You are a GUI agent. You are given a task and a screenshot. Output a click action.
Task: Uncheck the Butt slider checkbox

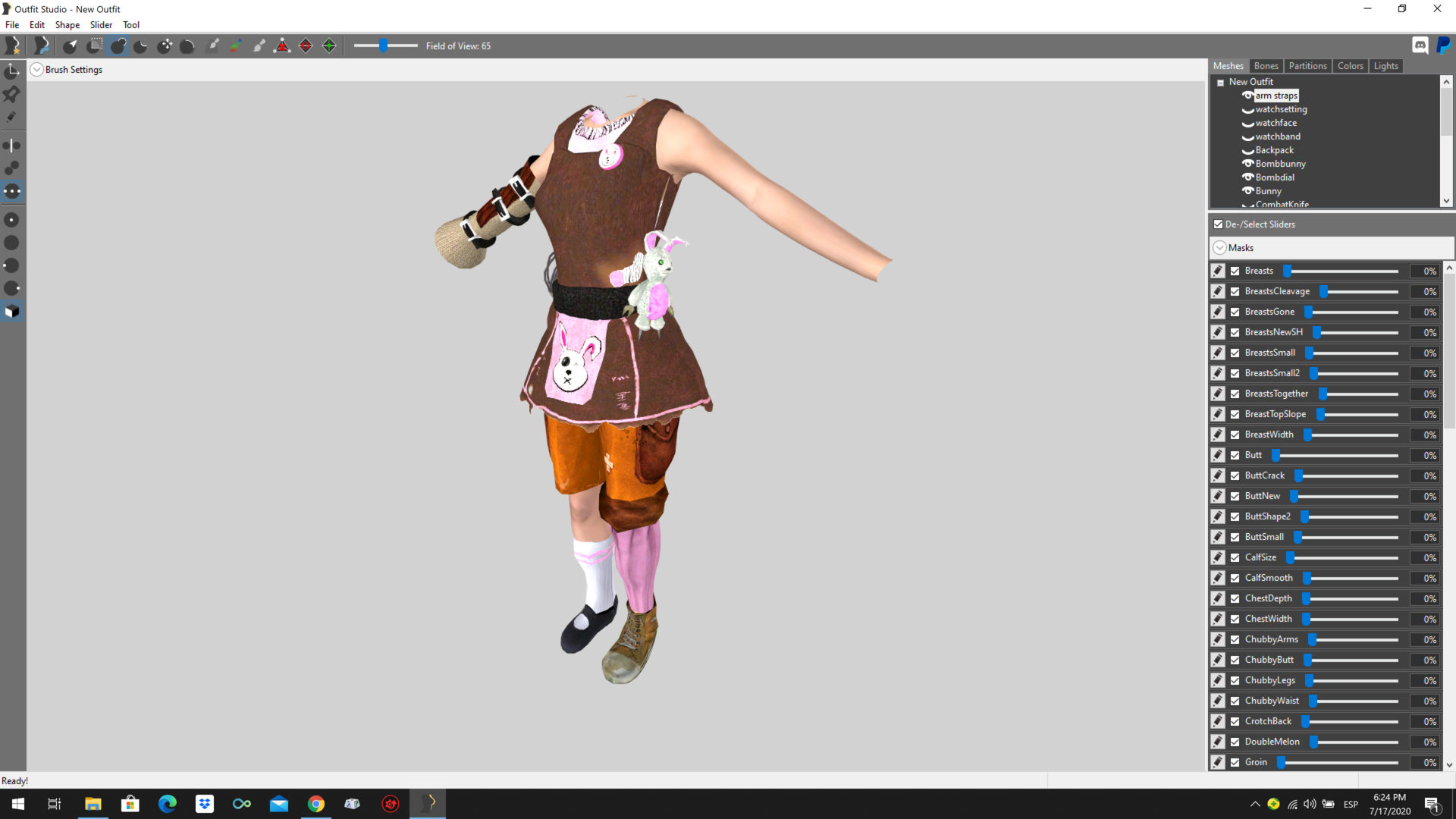coord(1235,455)
